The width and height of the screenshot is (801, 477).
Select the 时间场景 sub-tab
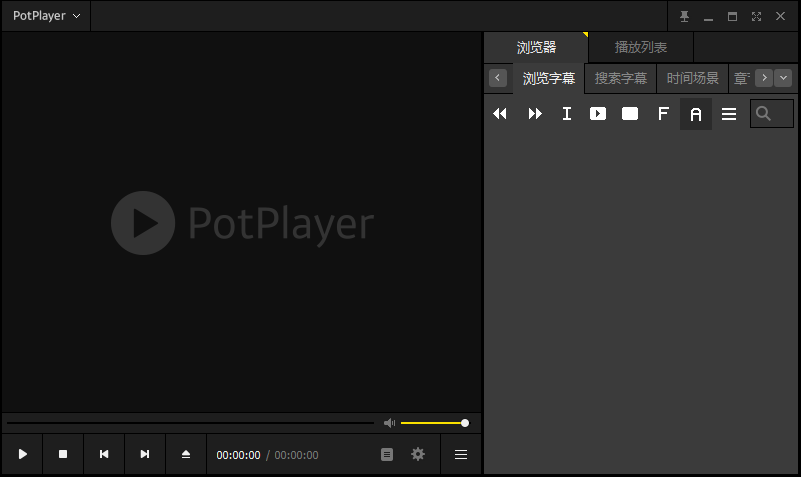click(692, 78)
